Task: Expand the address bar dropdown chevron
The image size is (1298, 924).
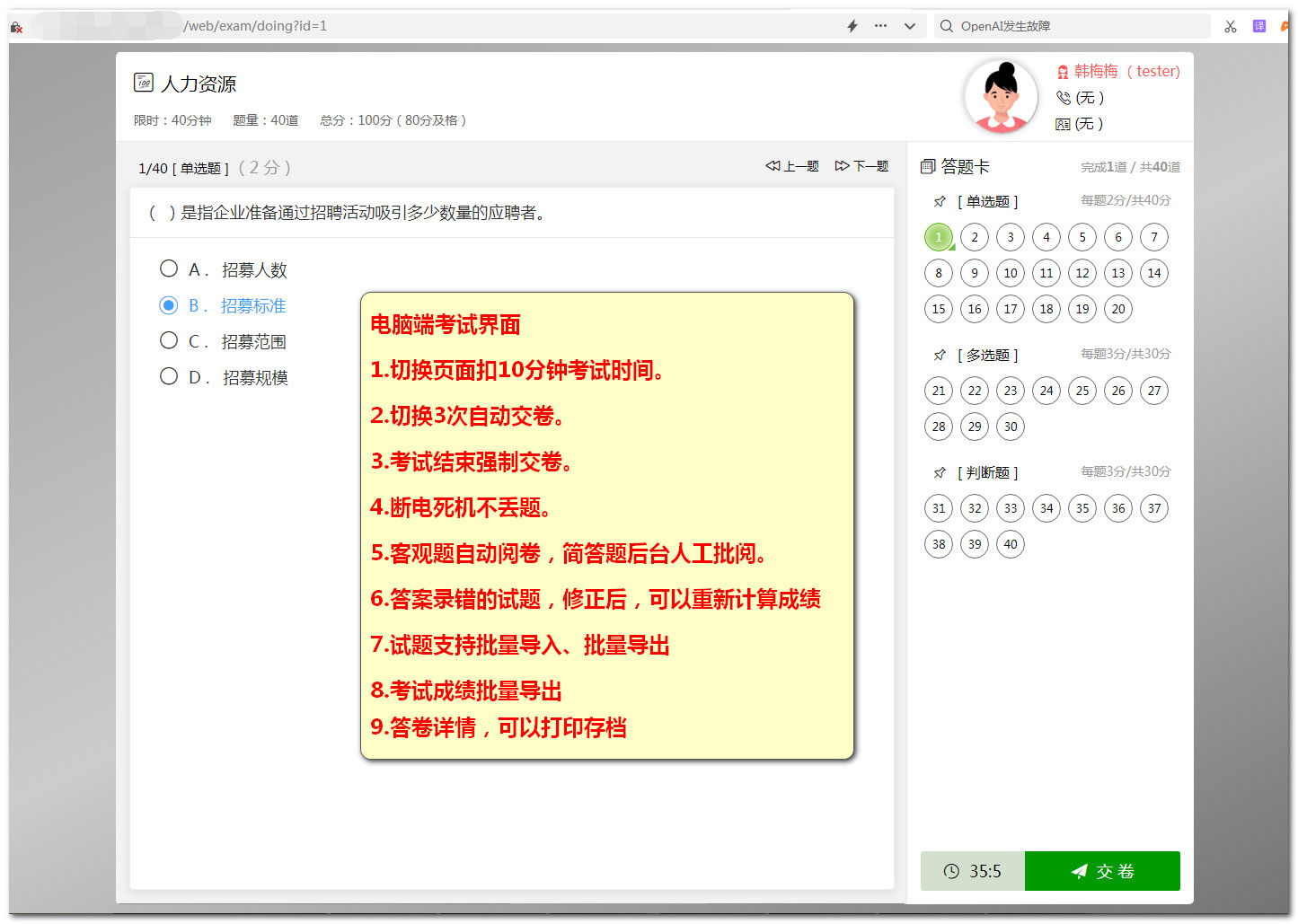Action: coord(909,26)
